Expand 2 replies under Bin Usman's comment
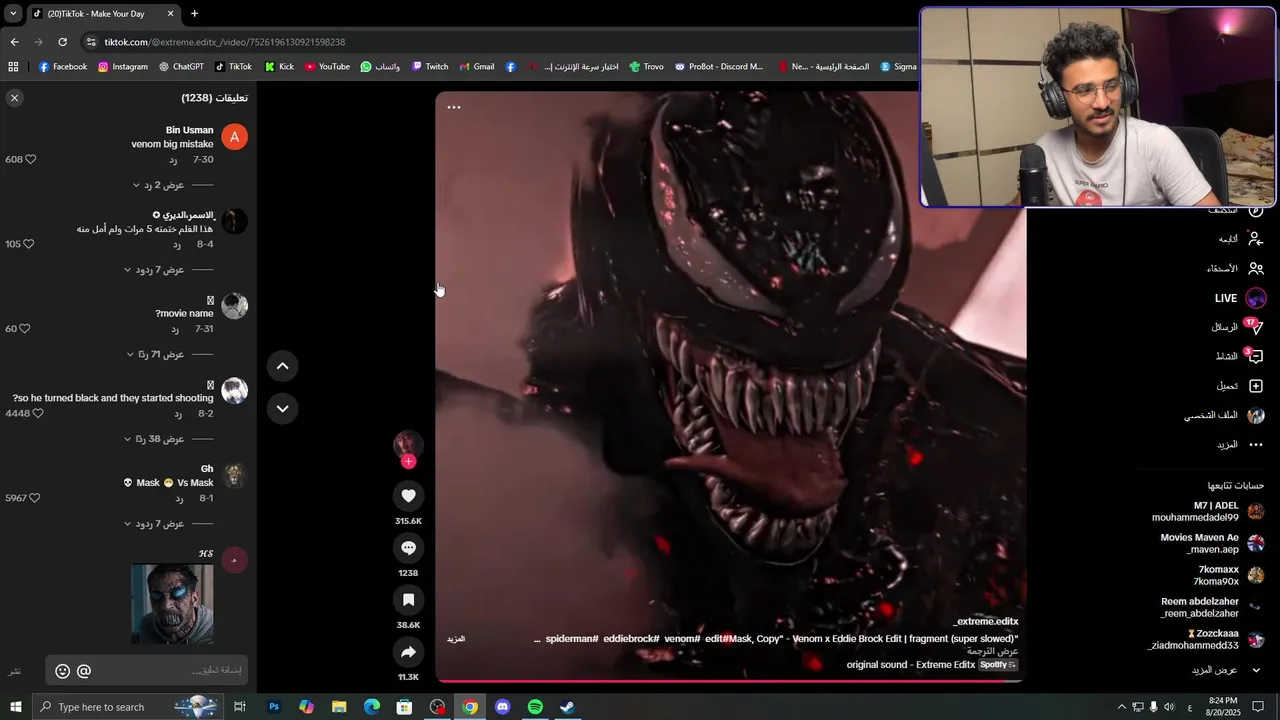The height and width of the screenshot is (720, 1280). 165,185
